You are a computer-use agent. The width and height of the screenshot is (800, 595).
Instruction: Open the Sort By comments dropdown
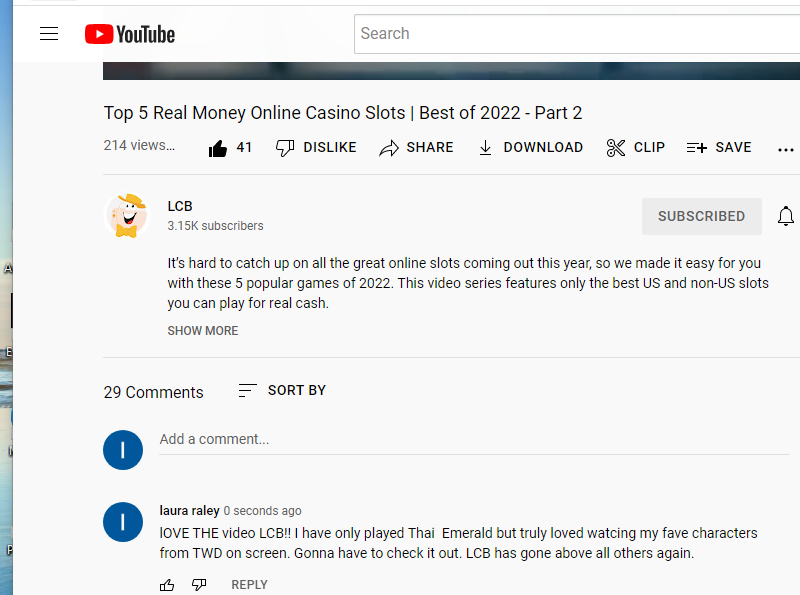click(282, 390)
